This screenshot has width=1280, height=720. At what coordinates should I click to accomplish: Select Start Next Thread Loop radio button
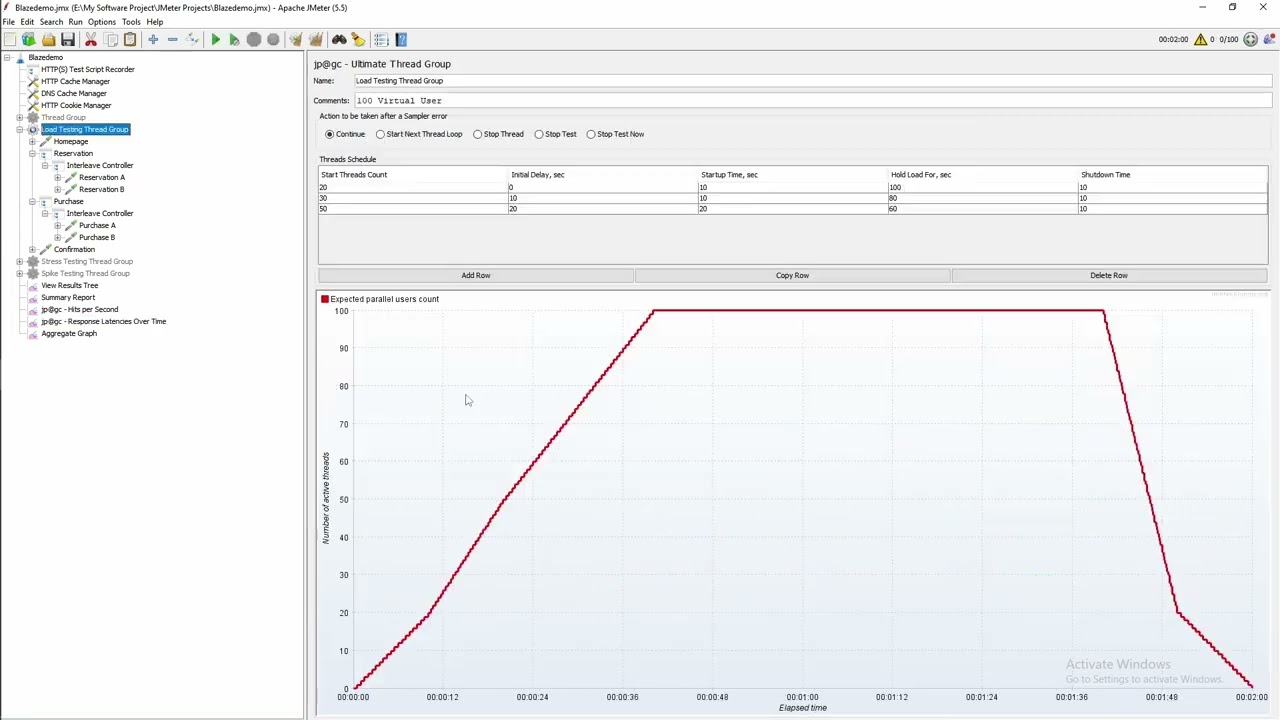point(380,134)
